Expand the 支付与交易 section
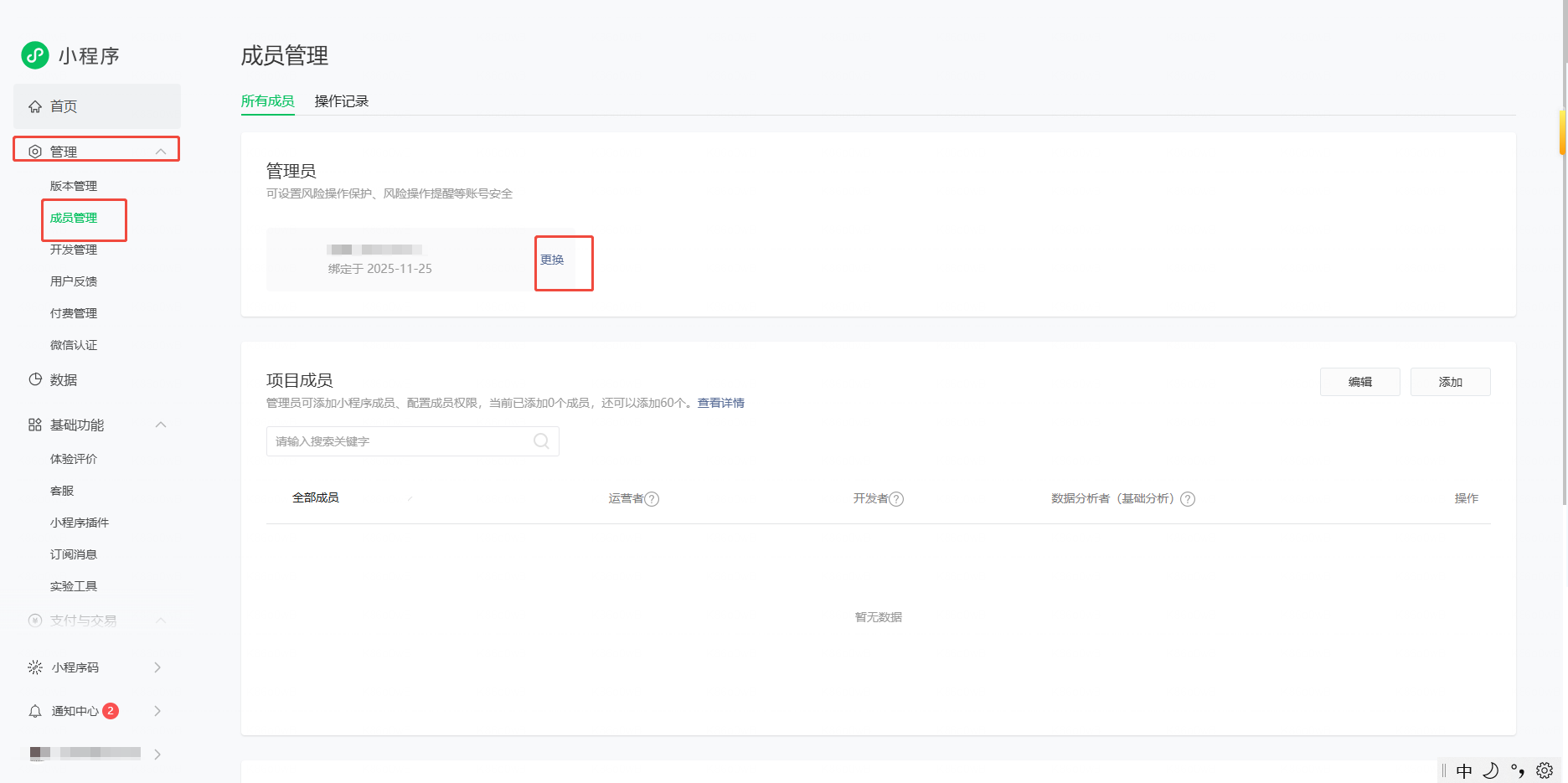This screenshot has height=783, width=1568. click(161, 621)
